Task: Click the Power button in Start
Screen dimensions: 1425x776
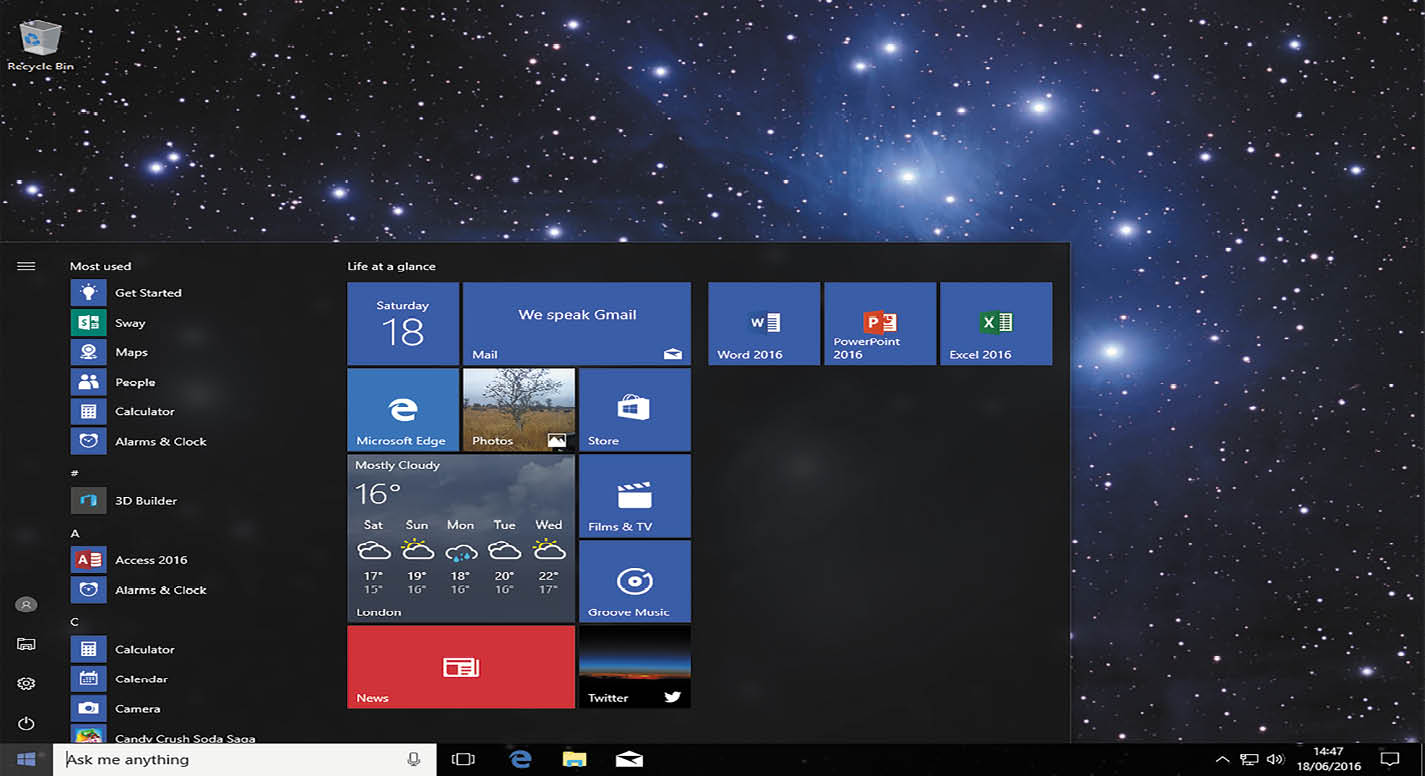Action: (26, 724)
